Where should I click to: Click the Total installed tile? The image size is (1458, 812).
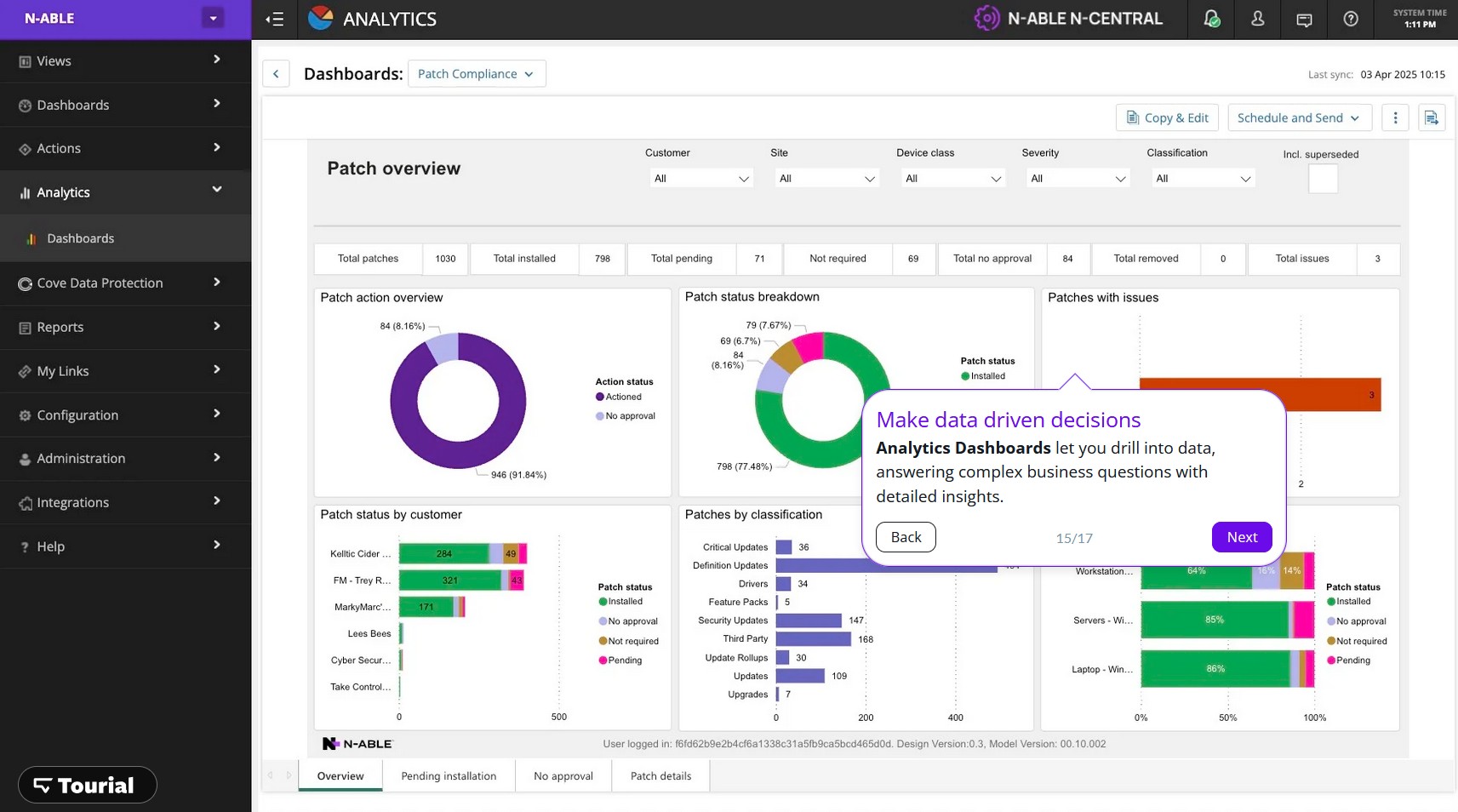click(547, 259)
